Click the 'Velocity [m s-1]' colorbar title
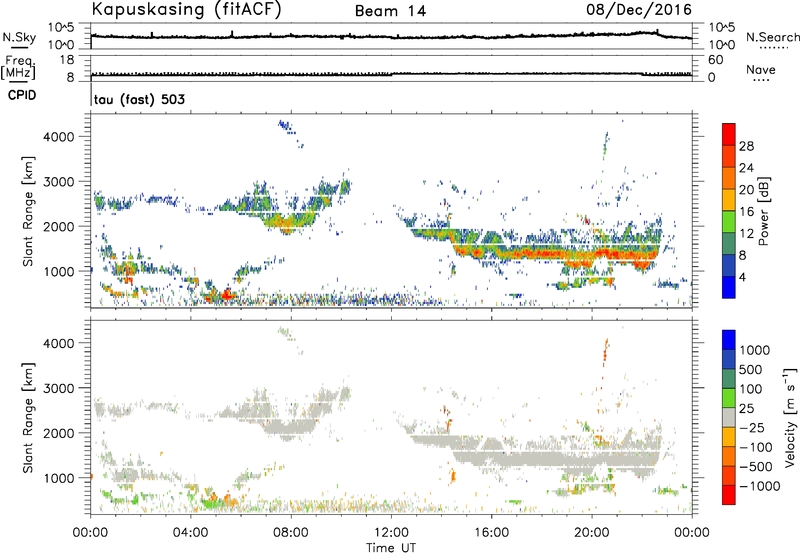This screenshot has width=800, height=554. [790, 417]
